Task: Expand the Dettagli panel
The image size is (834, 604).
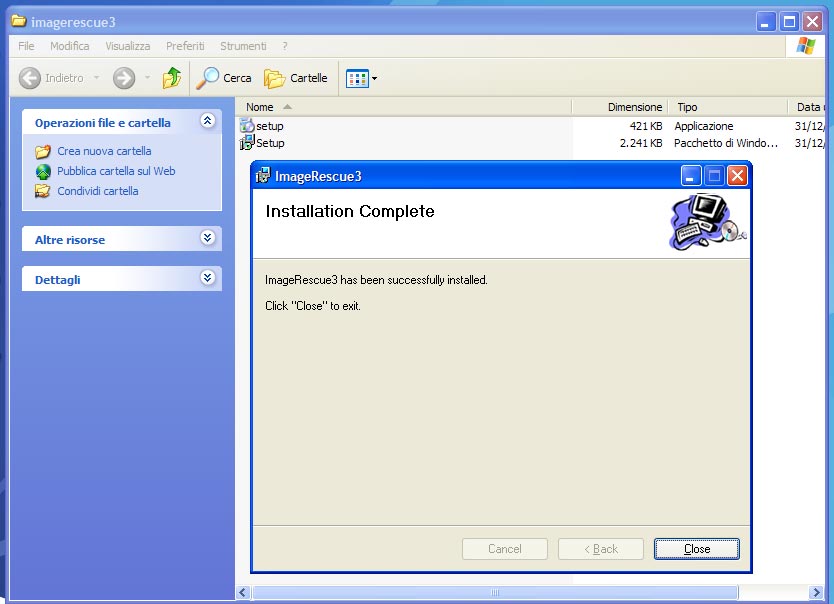Action: (207, 277)
